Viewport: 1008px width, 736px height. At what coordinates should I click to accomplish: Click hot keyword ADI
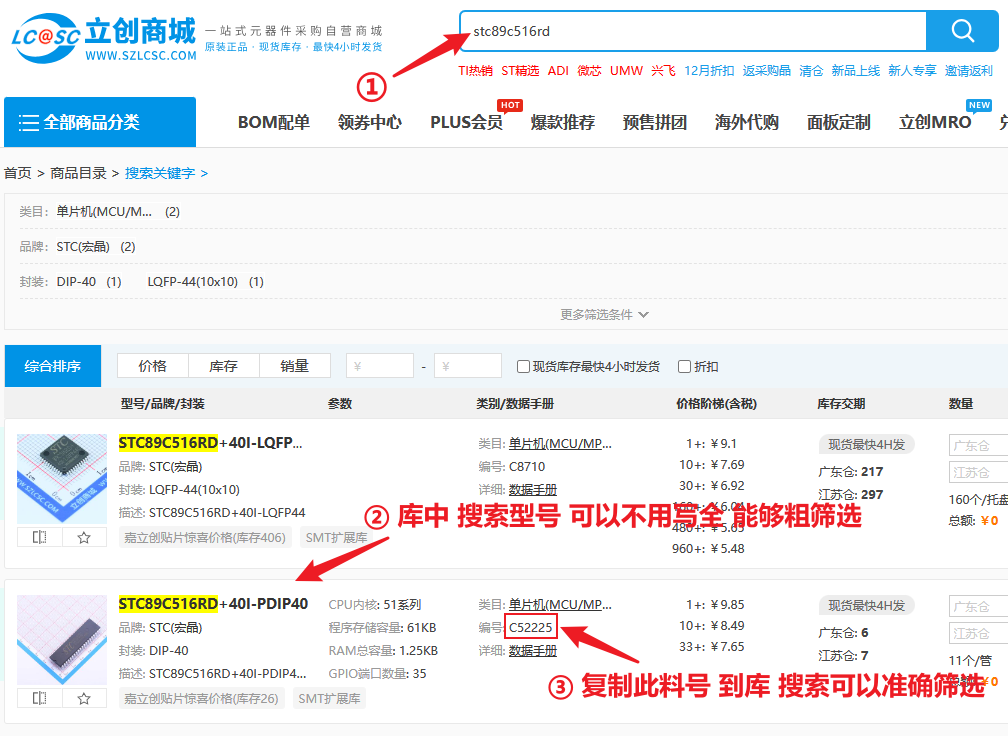point(558,71)
